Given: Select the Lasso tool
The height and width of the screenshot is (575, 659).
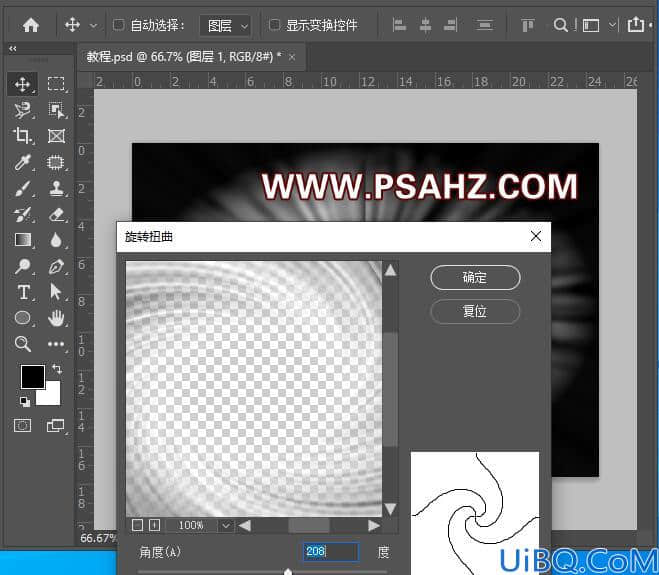Looking at the screenshot, I should [22, 110].
